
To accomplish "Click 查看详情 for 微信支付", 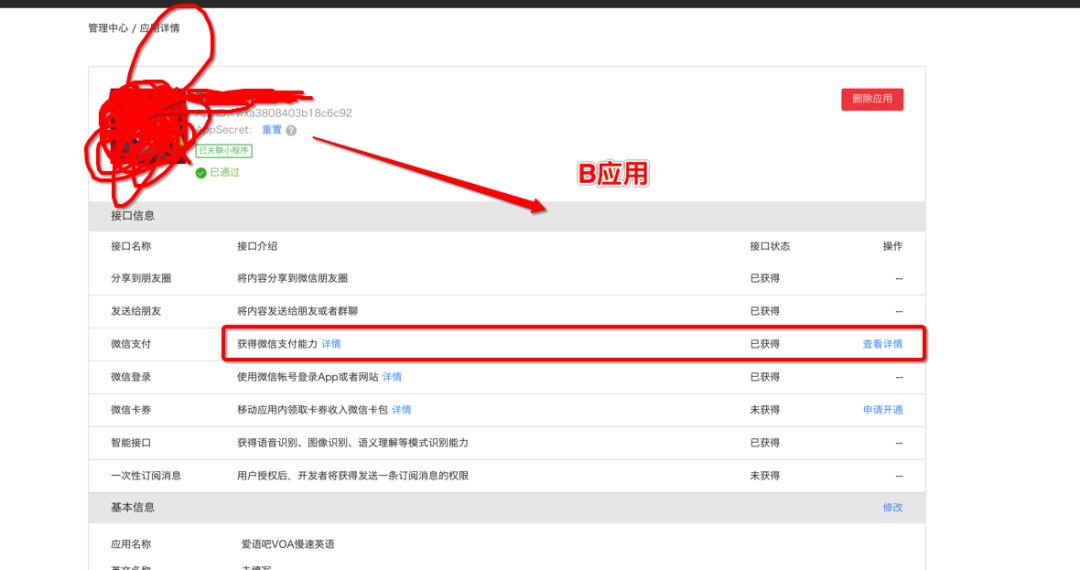I will pyautogui.click(x=882, y=344).
